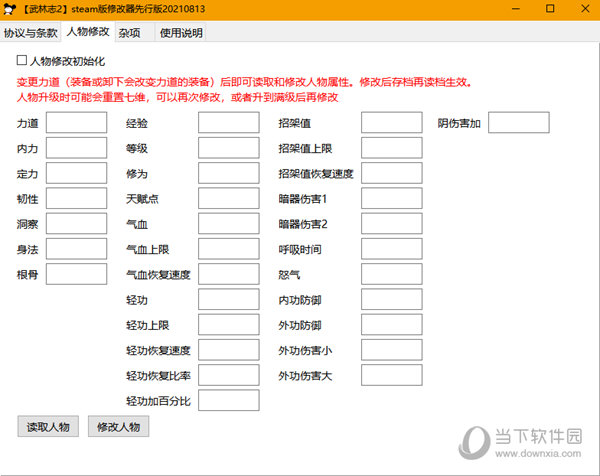This screenshot has height=476, width=600.
Task: Click the 阴伤害加 label
Action: coord(459,123)
